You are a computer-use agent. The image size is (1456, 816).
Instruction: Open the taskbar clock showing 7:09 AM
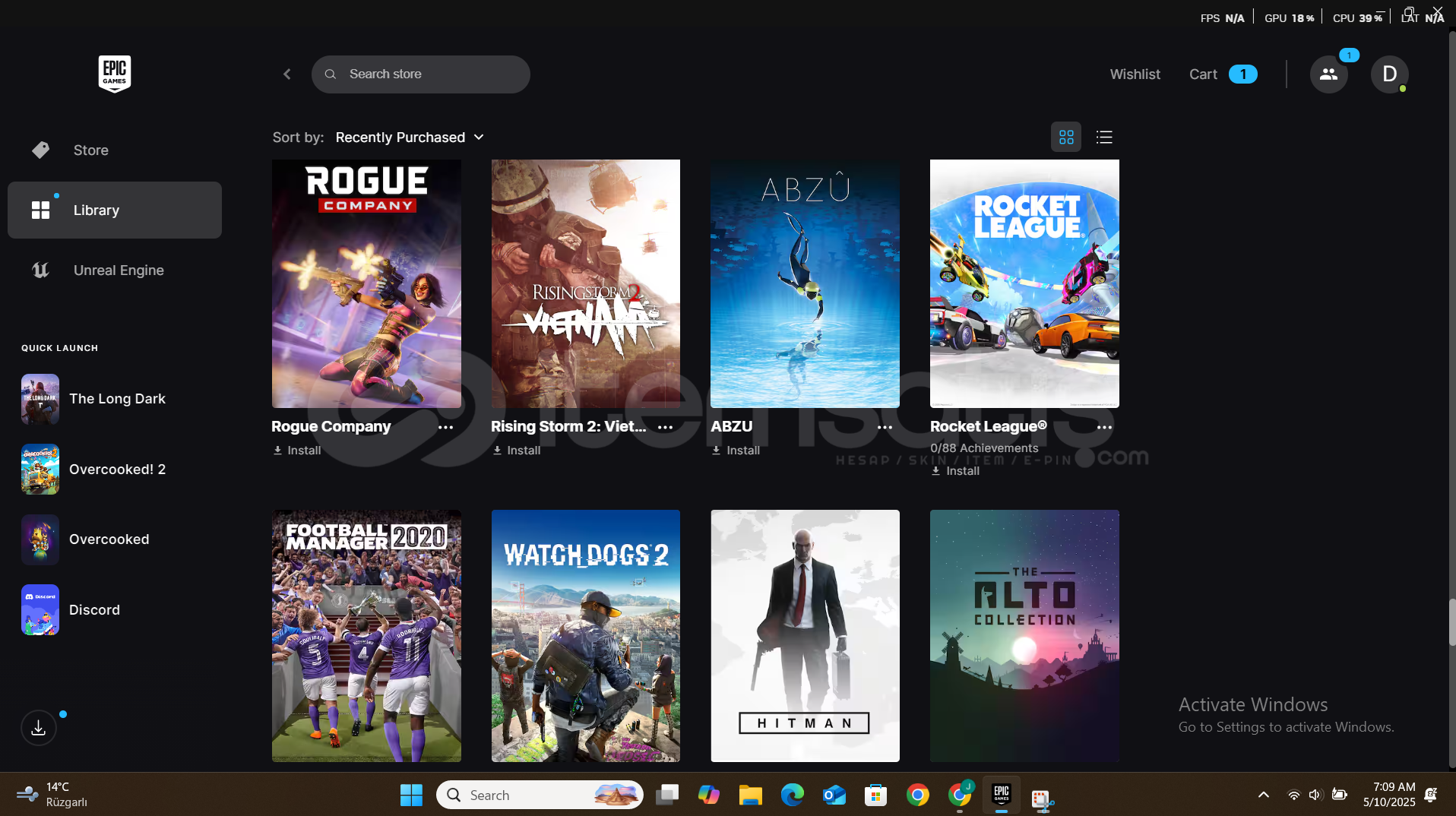coord(1389,795)
